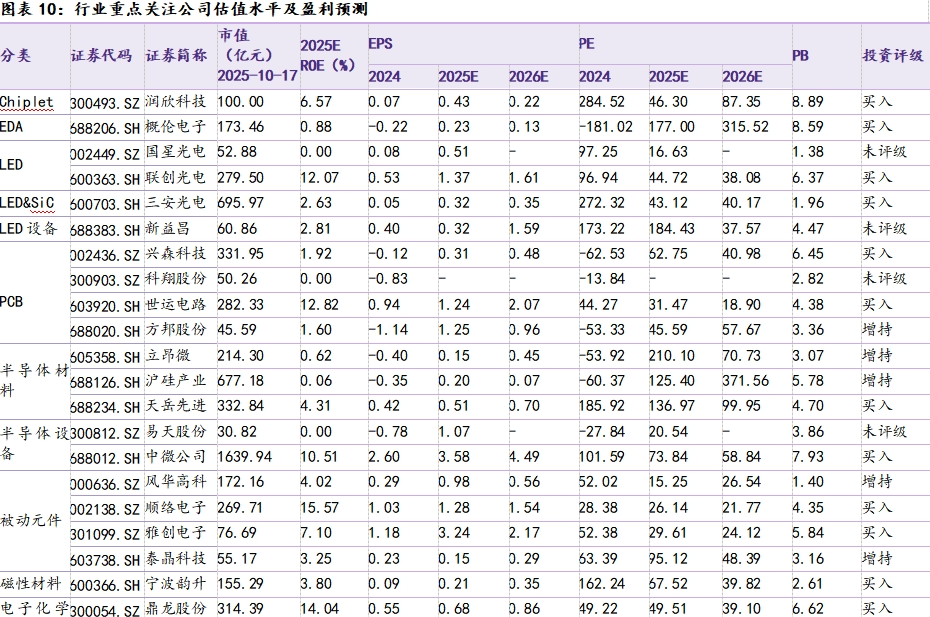This screenshot has width=930, height=617.
Task: Select PE value 184.43
Action: [672, 229]
